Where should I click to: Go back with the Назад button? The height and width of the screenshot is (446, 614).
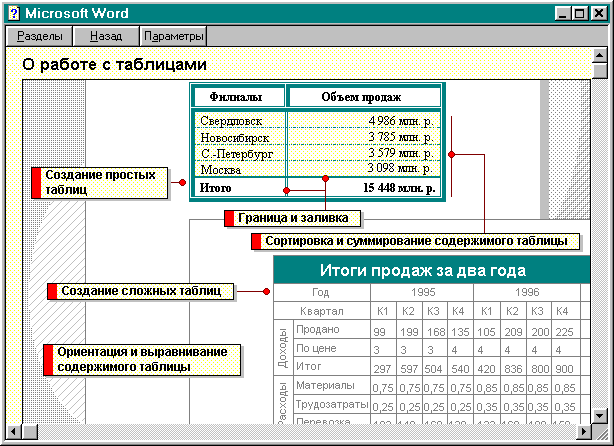[x=106, y=36]
